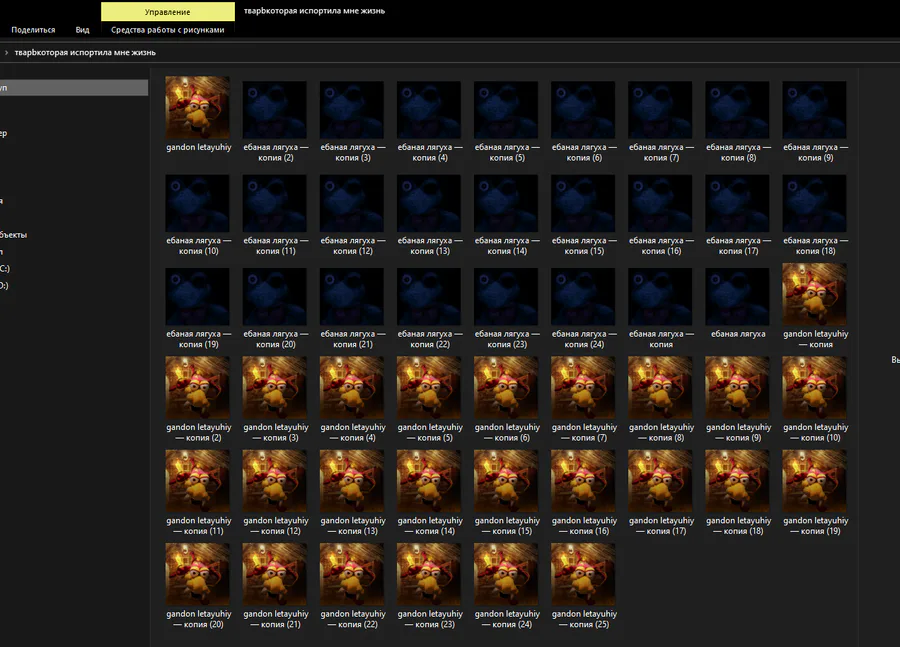Select the text gandon letayuhiy — копия (22)

coord(353,619)
